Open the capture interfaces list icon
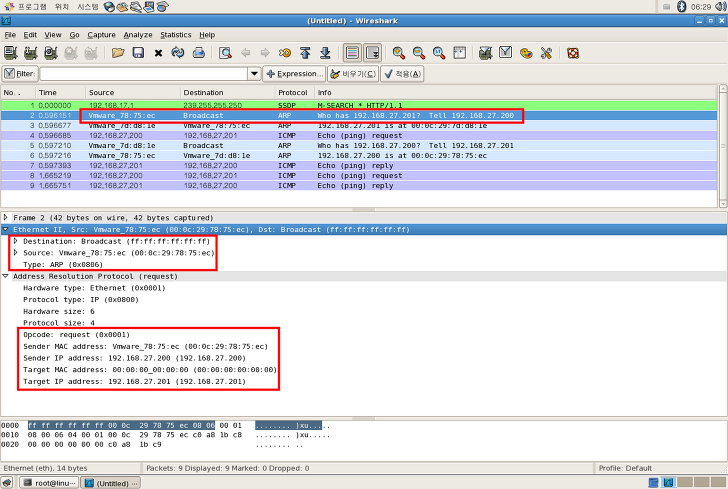 [x=10, y=53]
